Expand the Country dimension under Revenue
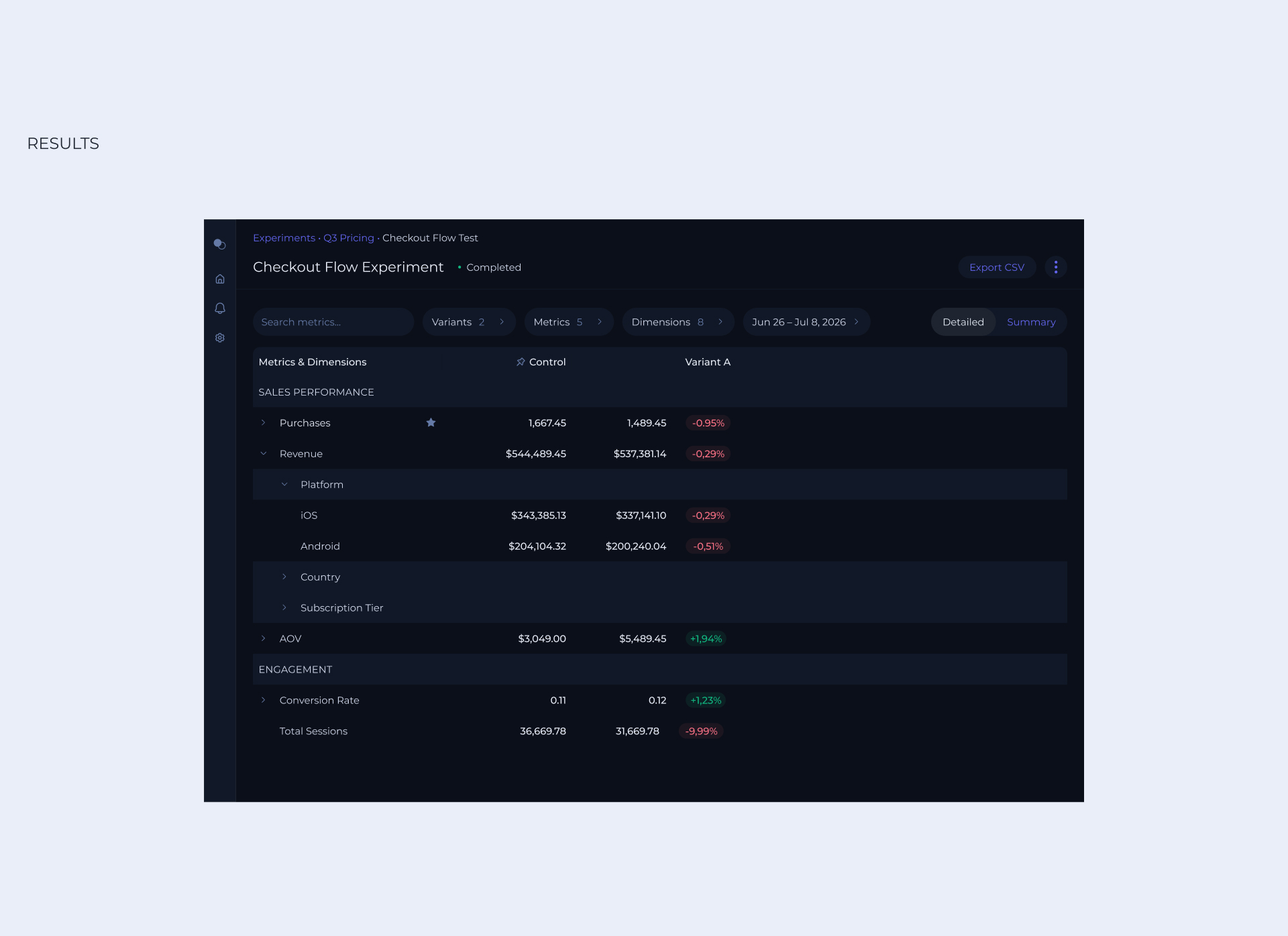The image size is (1288, 936). point(284,577)
